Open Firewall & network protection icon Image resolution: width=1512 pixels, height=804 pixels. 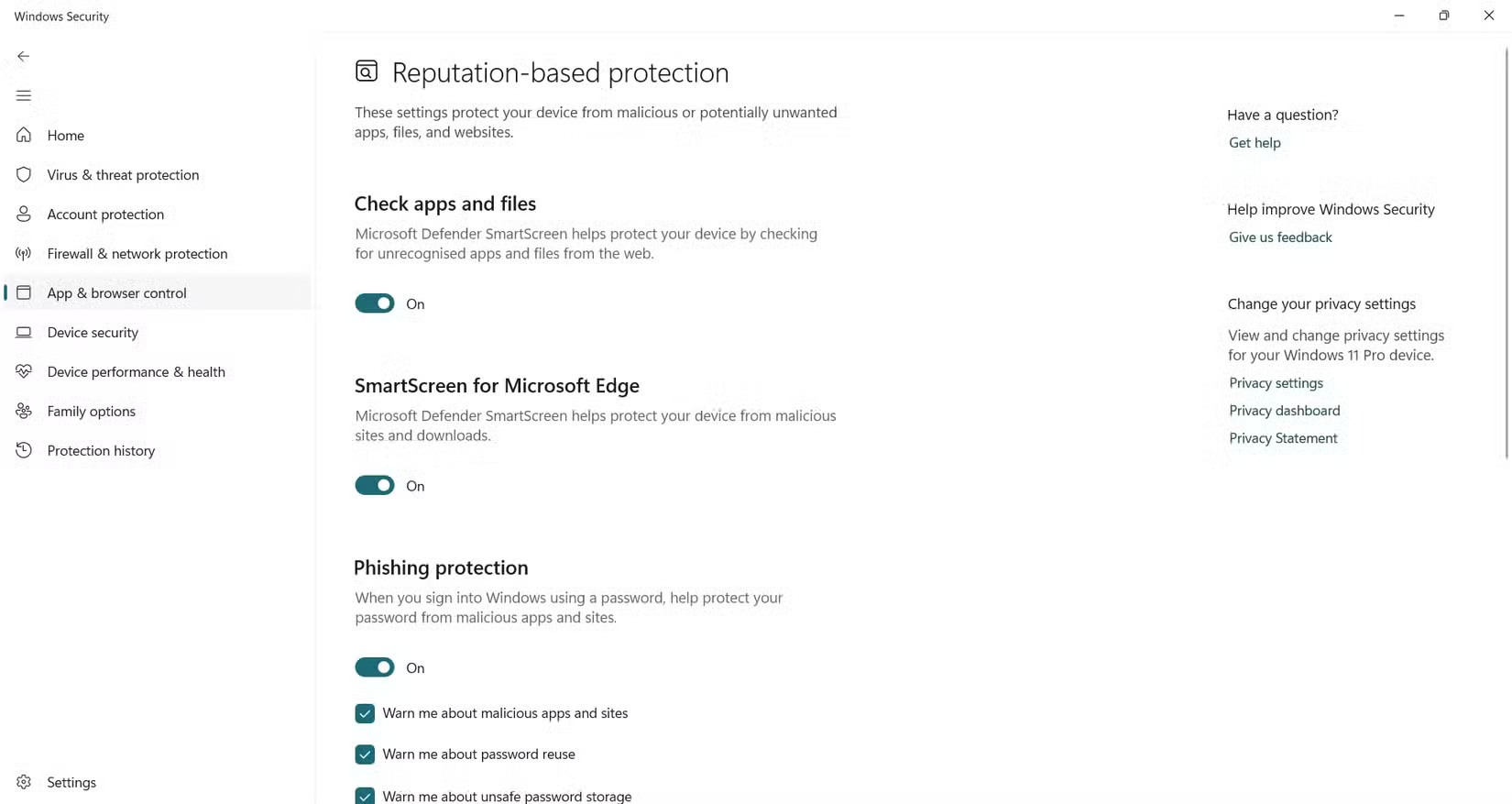point(23,253)
